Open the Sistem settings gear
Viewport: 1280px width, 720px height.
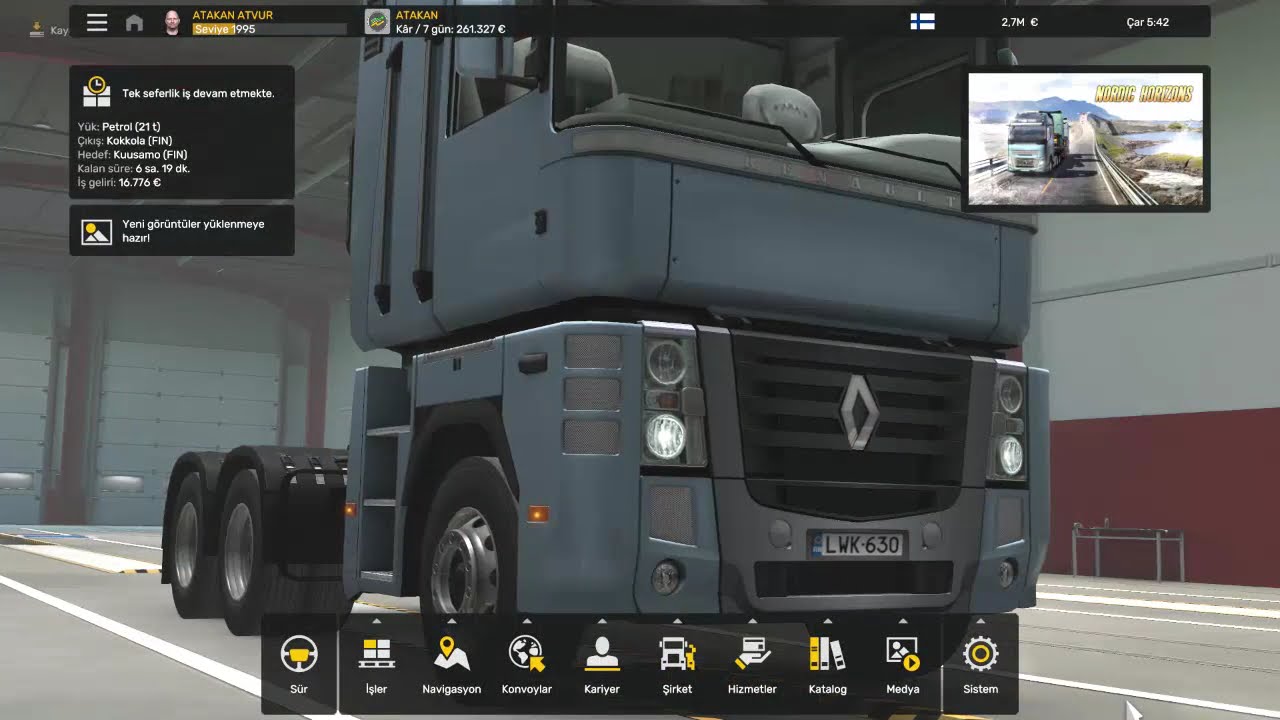980,664
